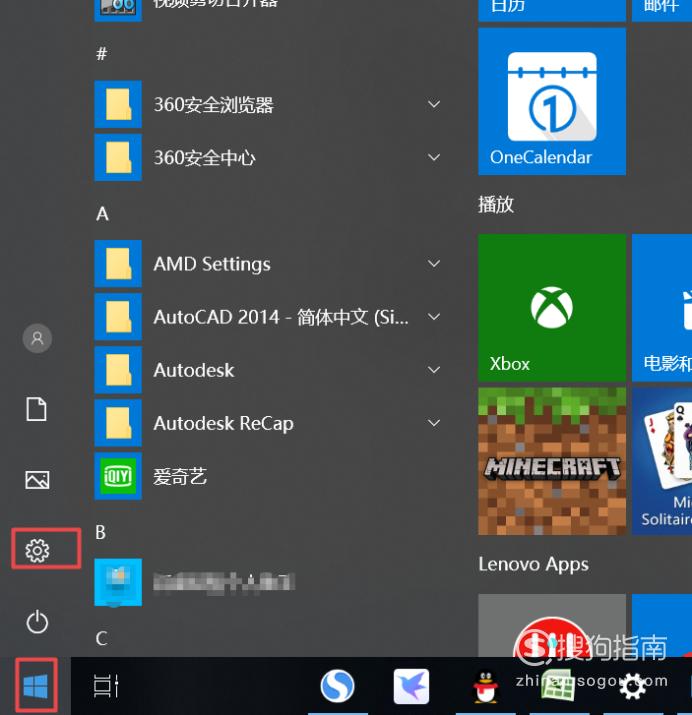Launch Sogou browser from the taskbar
692x715 pixels.
click(x=337, y=686)
